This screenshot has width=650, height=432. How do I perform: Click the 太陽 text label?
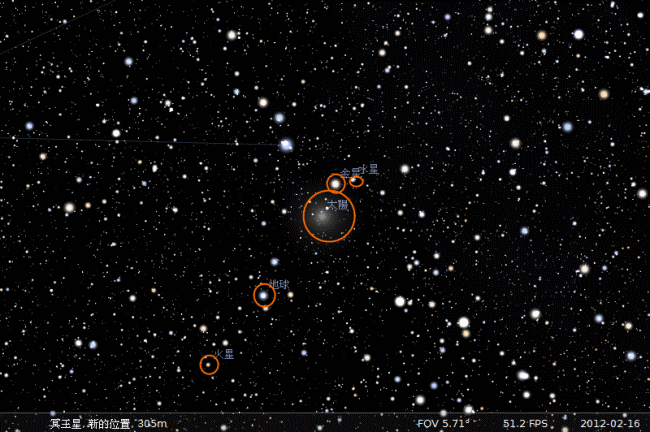pyautogui.click(x=338, y=205)
